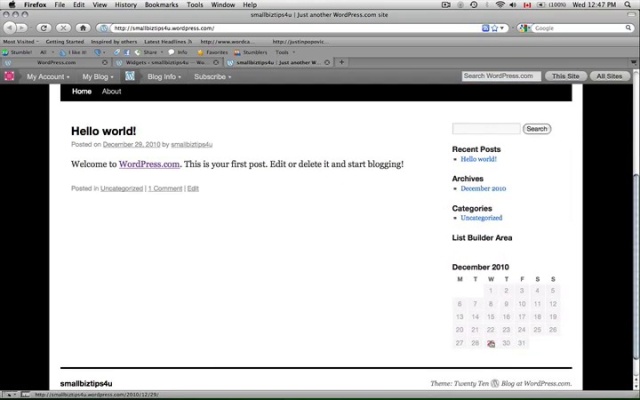Focus the sidebar blog search field
This screenshot has height=400, width=640.
tap(486, 129)
